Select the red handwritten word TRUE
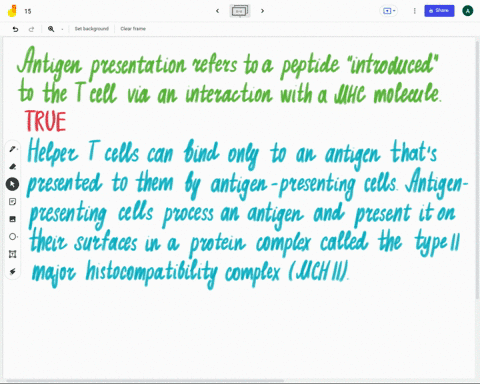Viewport: 480px width, 384px height. pyautogui.click(x=46, y=121)
